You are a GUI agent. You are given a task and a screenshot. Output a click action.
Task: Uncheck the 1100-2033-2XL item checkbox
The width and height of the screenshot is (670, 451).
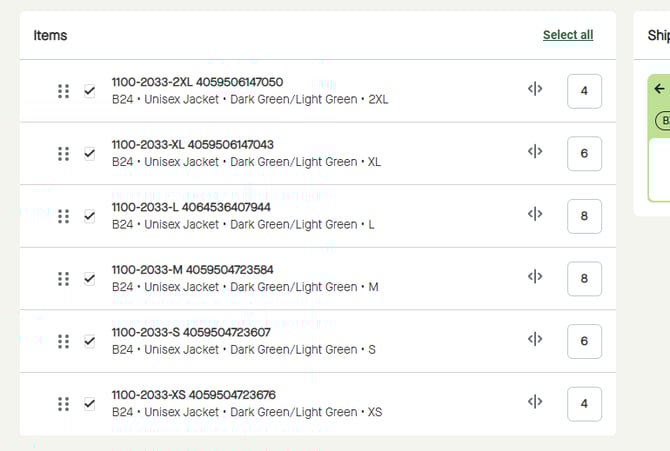point(90,91)
